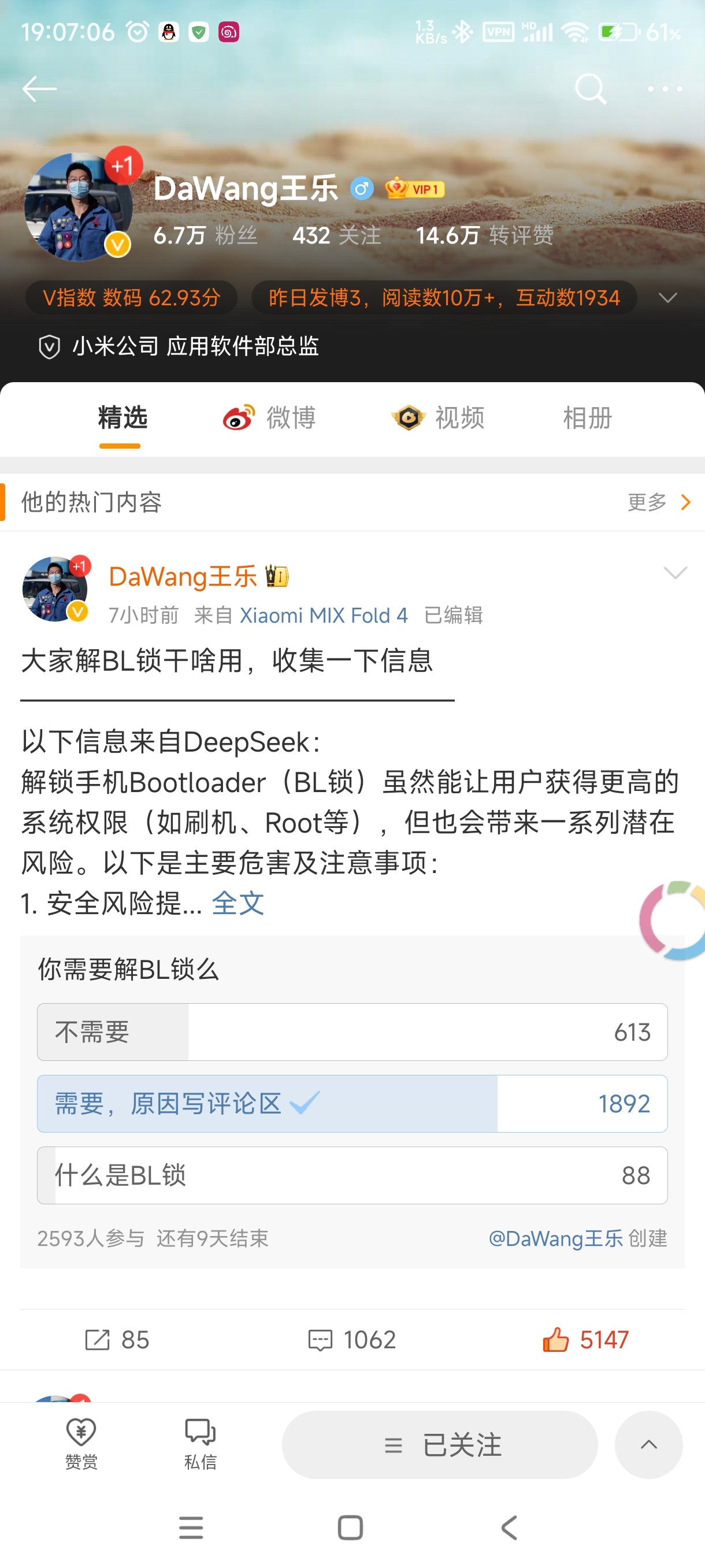The image size is (705, 1568).
Task: Open 私信 private message icon
Action: click(x=200, y=1443)
